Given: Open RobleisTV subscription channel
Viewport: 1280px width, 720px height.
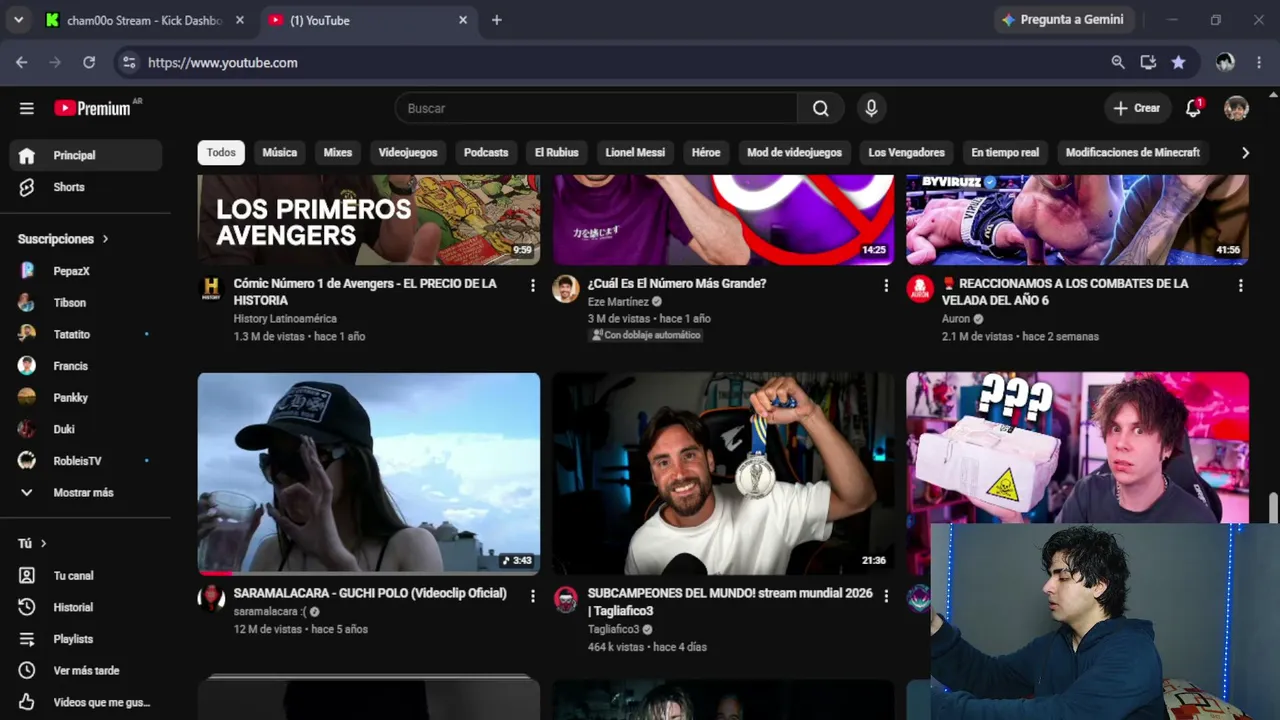Looking at the screenshot, I should (86, 461).
